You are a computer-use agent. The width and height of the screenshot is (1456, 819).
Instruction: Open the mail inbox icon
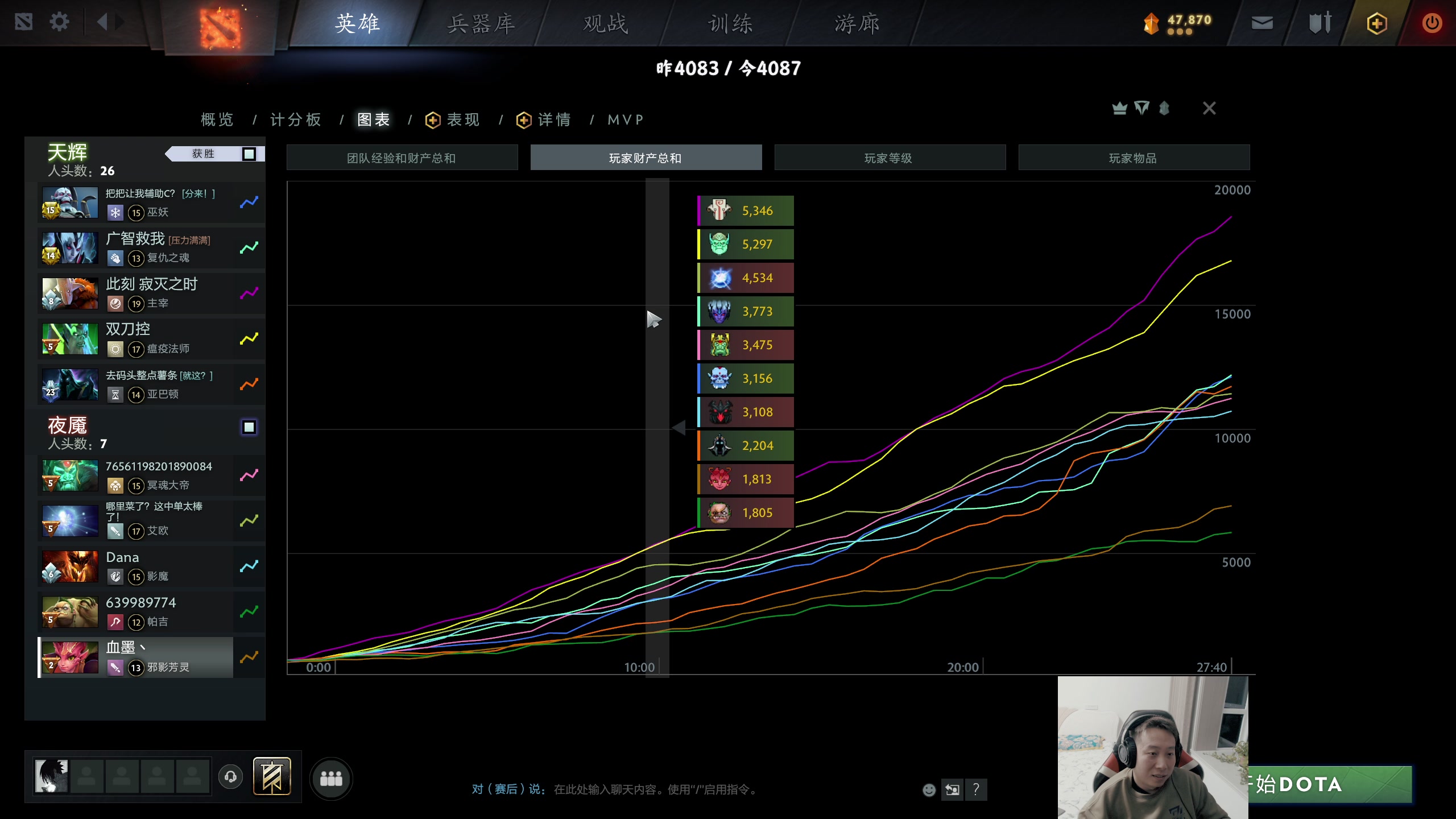pos(1262,23)
